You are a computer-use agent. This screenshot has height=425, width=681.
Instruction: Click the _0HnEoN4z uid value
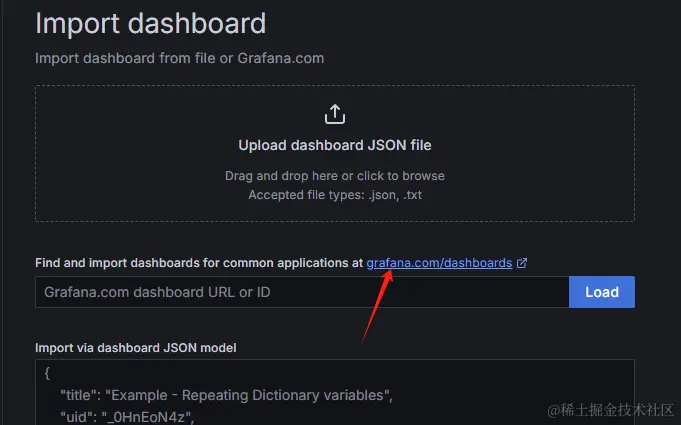pos(146,417)
